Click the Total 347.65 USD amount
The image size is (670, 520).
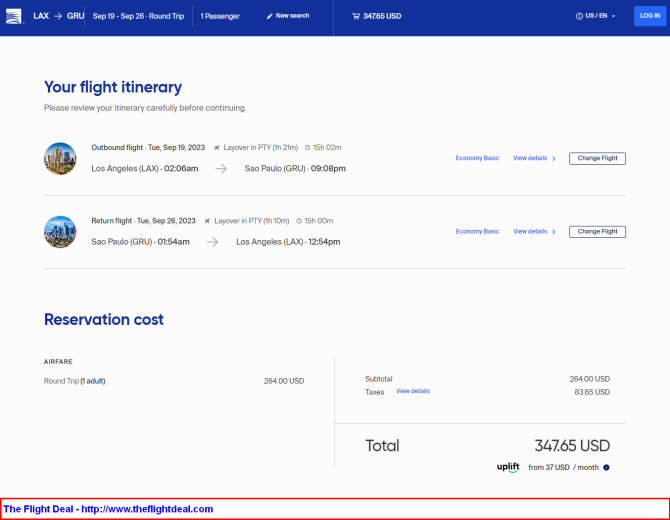point(572,446)
